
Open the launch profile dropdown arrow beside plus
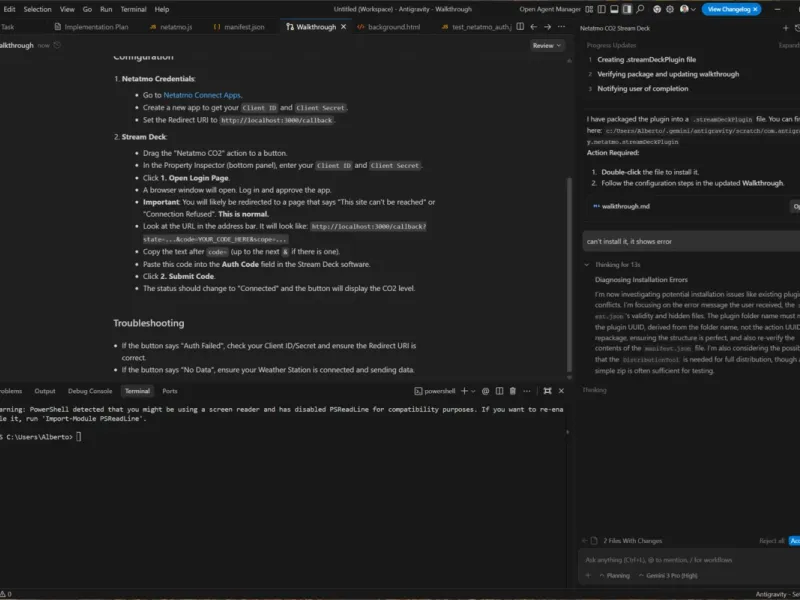coord(473,391)
